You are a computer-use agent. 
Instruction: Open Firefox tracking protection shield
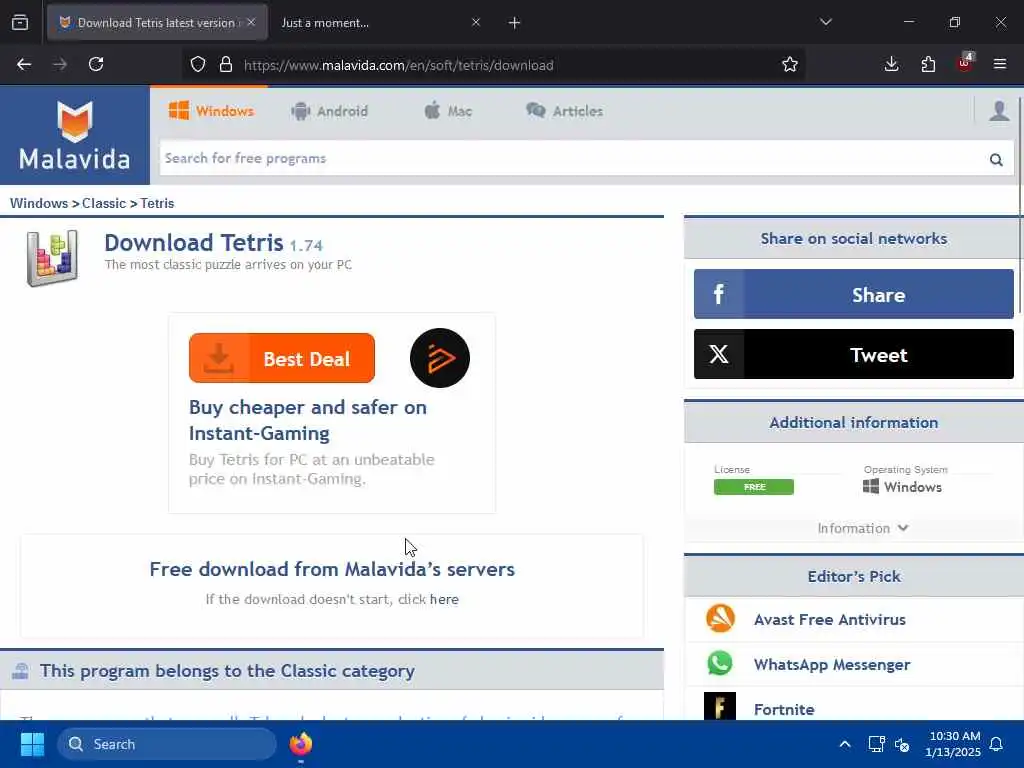[x=198, y=65]
